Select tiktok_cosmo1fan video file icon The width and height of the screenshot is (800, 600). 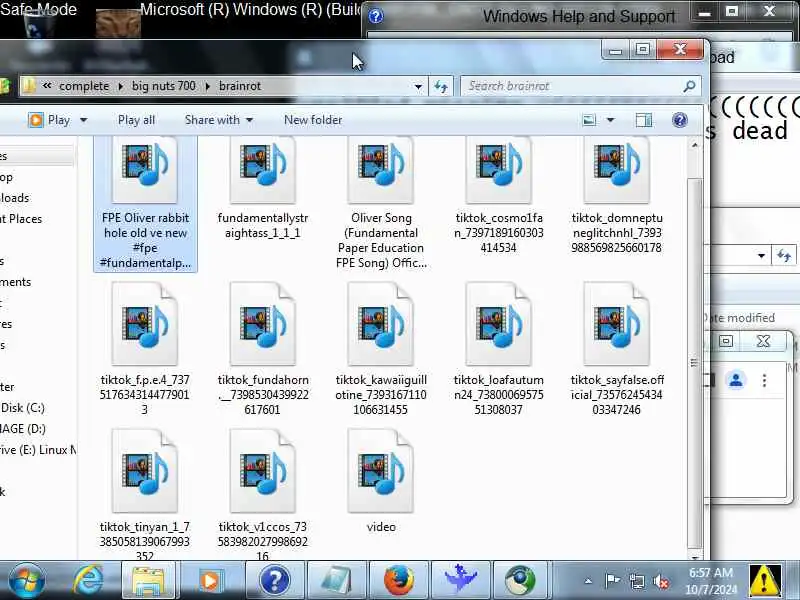pyautogui.click(x=498, y=169)
